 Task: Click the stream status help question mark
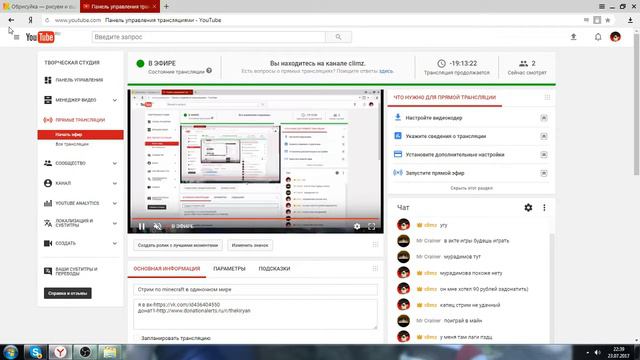click(209, 71)
